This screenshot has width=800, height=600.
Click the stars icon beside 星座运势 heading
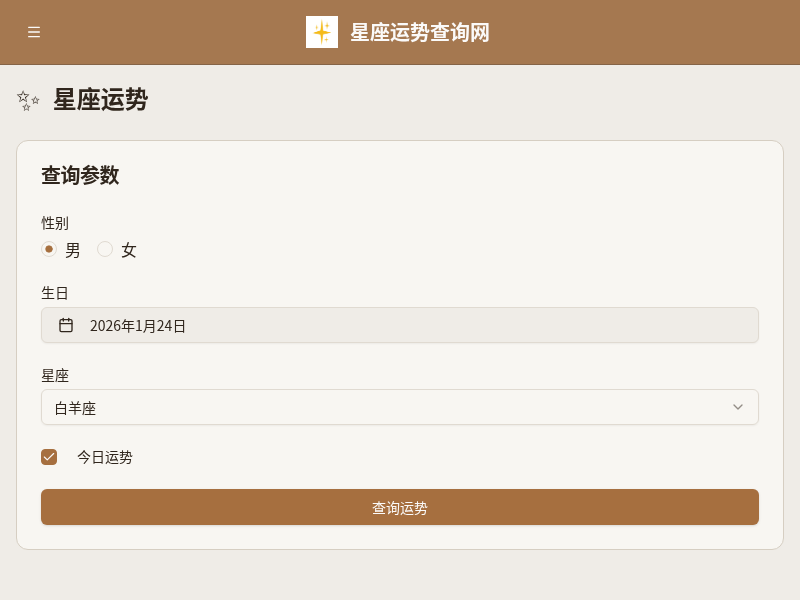[x=28, y=100]
